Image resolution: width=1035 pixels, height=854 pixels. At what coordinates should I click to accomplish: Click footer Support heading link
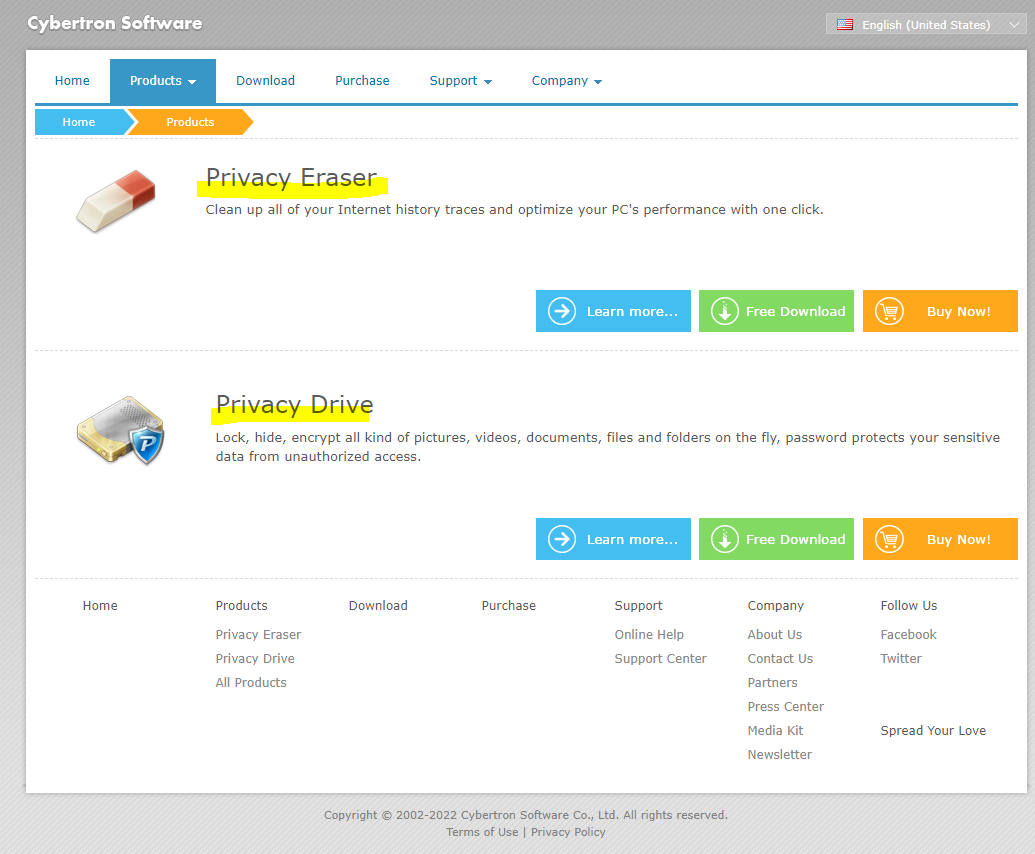pyautogui.click(x=638, y=605)
